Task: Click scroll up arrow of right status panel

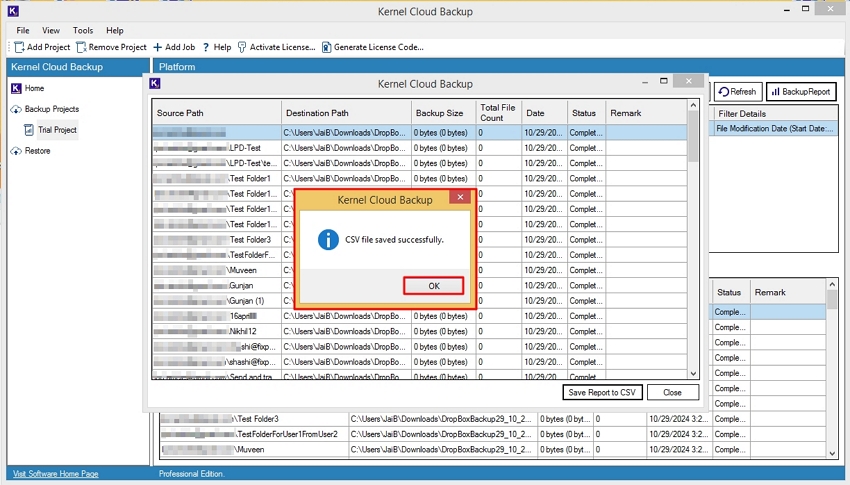Action: point(832,284)
